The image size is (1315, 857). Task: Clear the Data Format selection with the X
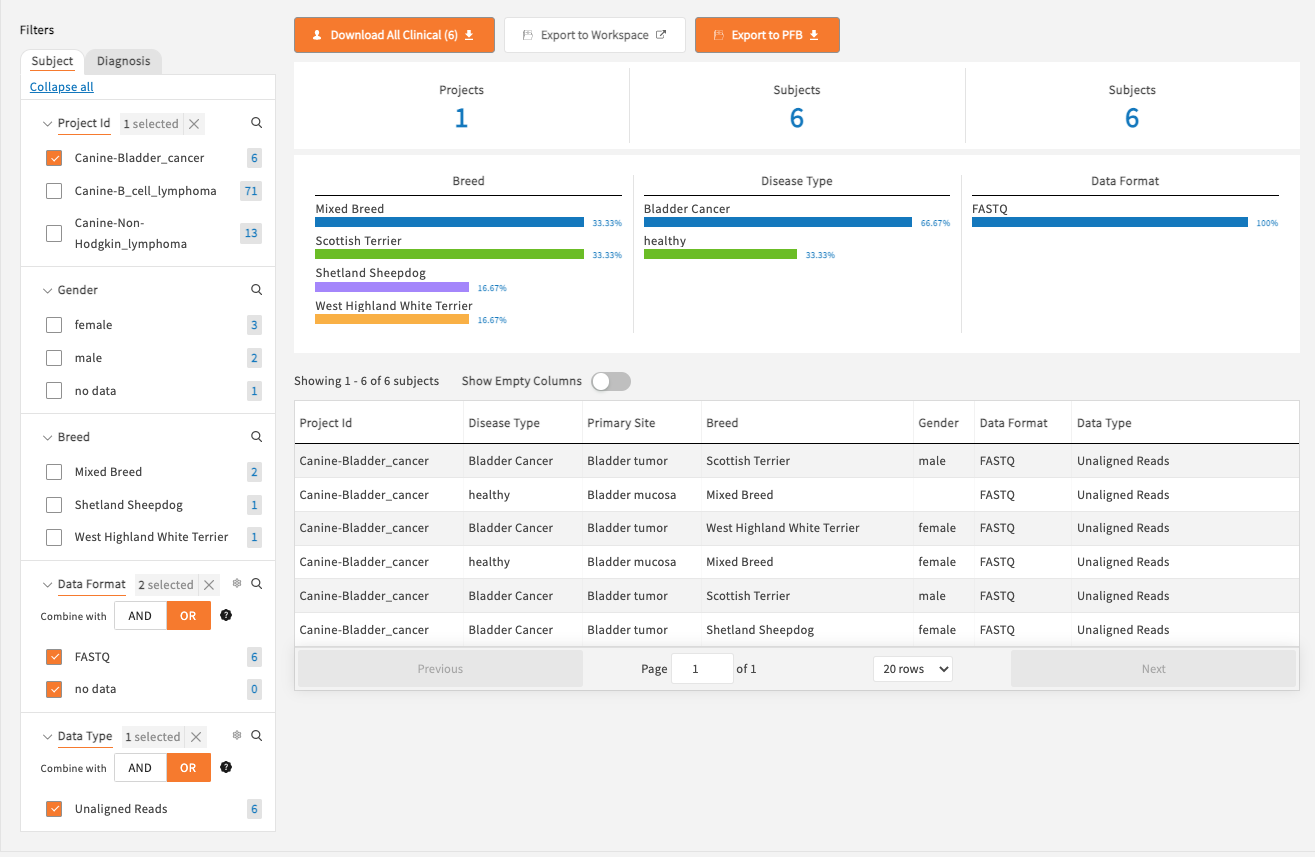210,583
